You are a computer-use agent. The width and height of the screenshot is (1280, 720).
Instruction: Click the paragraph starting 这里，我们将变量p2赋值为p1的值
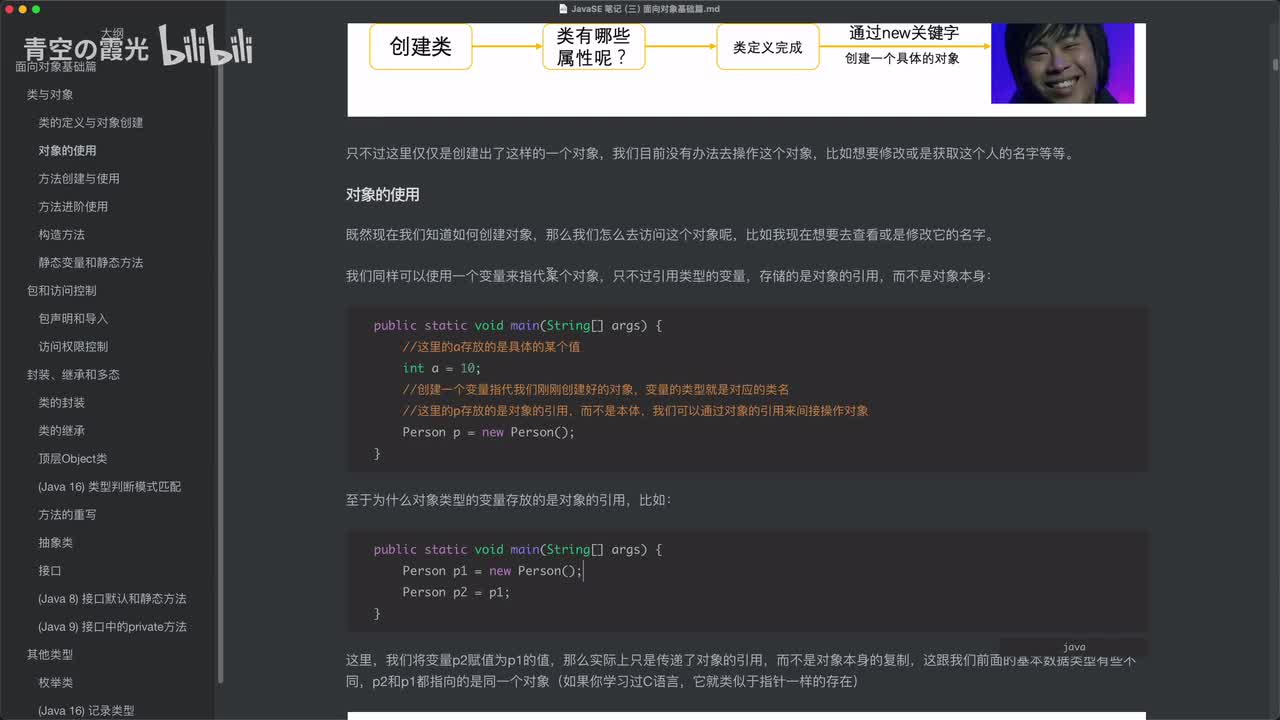(741, 671)
